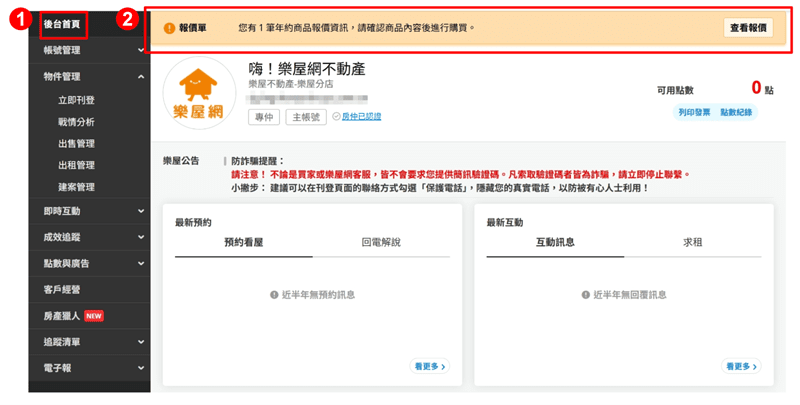Click the 查看報價 button
This screenshot has height=405, width=800.
coord(748,28)
